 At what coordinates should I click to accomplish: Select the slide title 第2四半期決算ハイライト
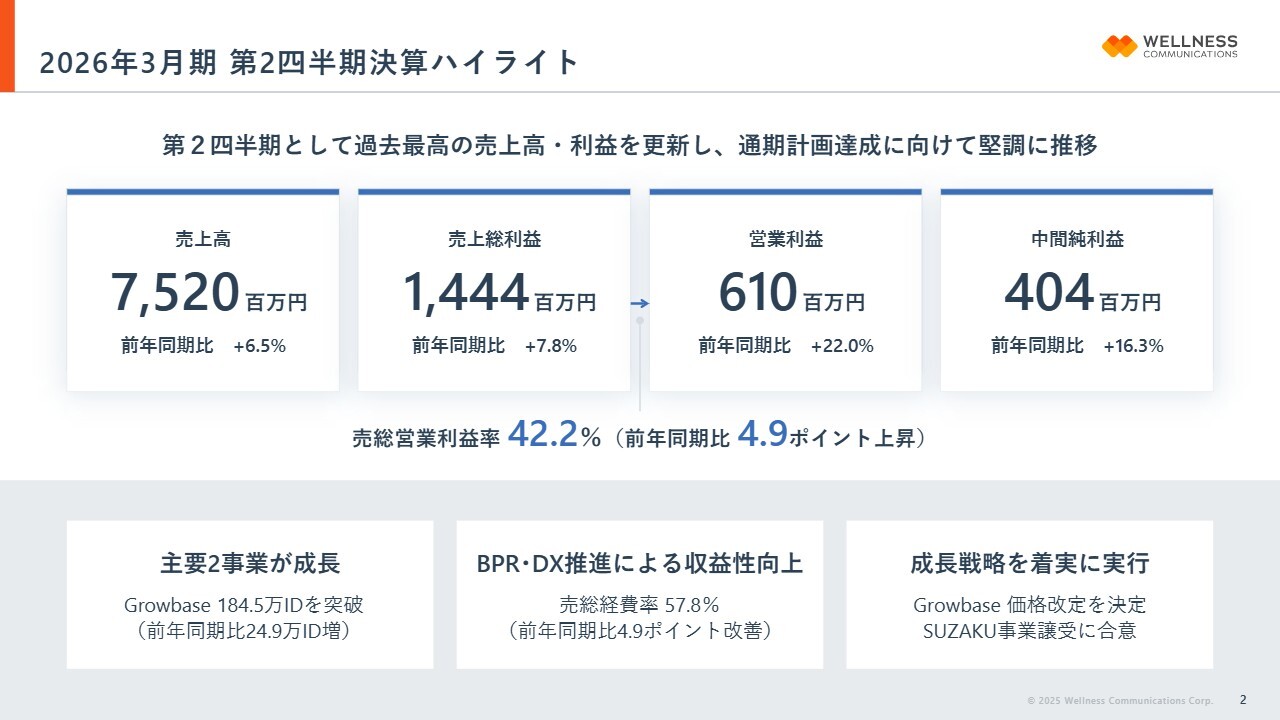(x=309, y=62)
